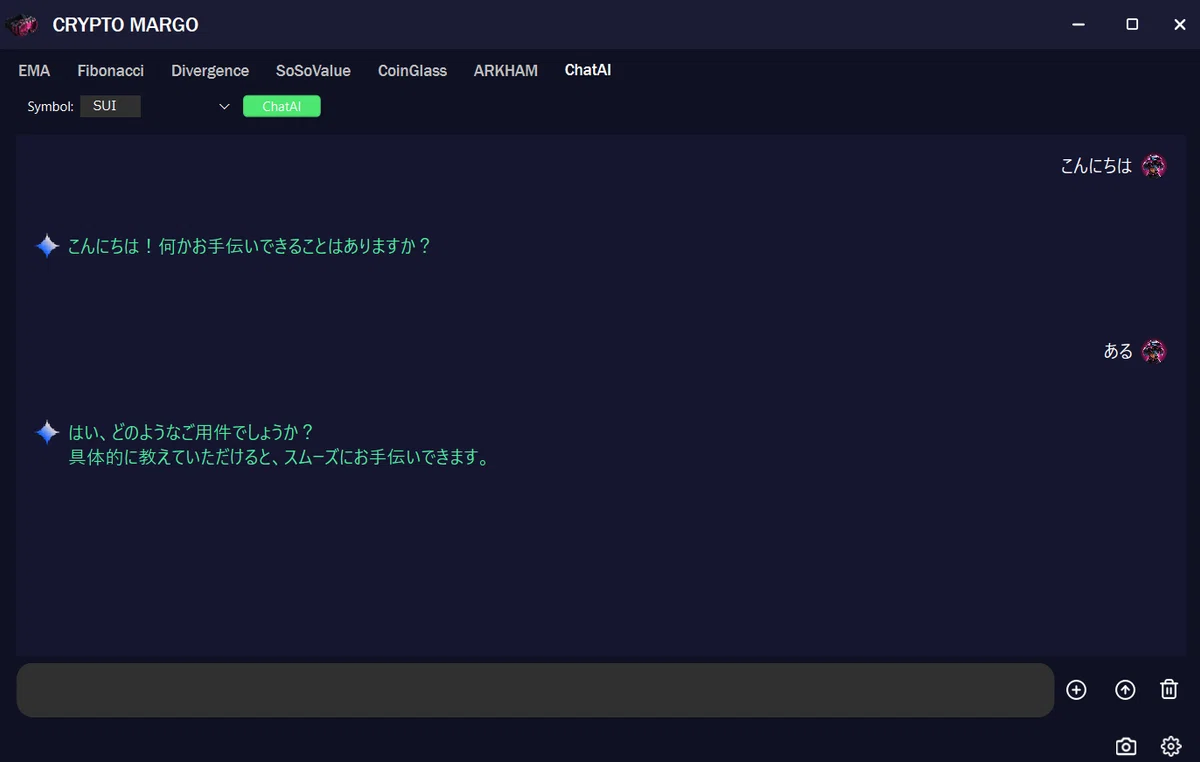Click the Crypto Margo app logo

click(x=22, y=25)
